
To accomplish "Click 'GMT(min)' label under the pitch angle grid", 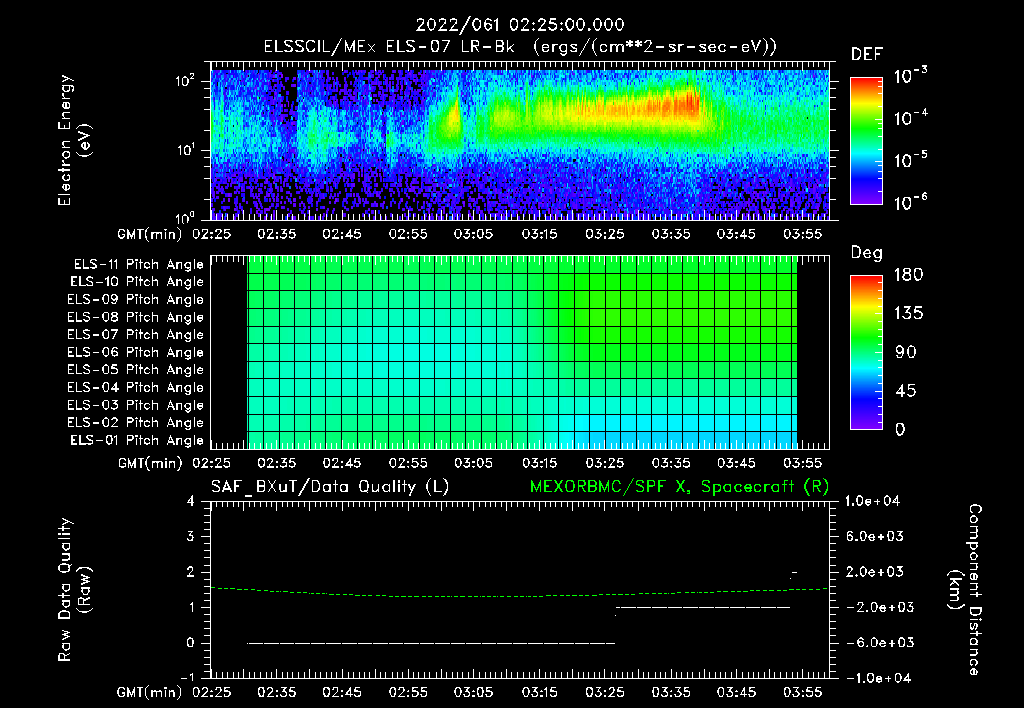I will tap(150, 463).
